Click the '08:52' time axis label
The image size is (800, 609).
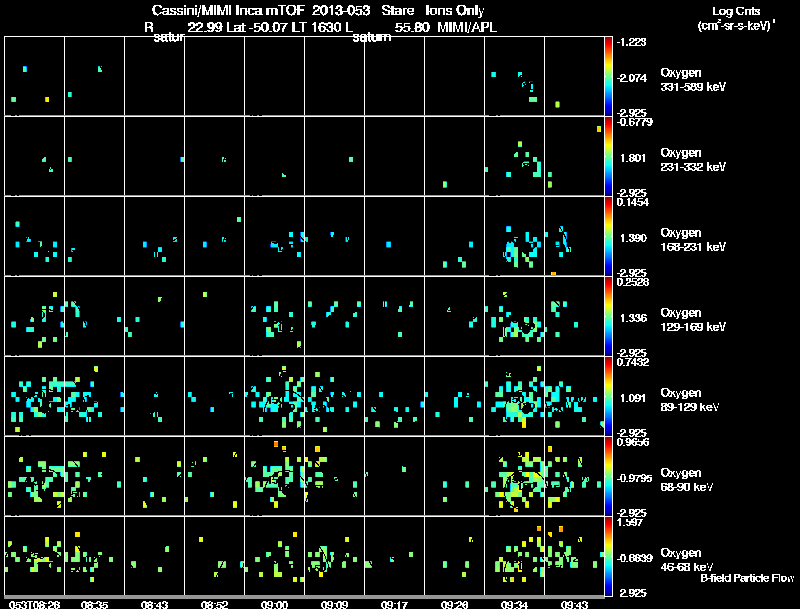click(x=214, y=605)
